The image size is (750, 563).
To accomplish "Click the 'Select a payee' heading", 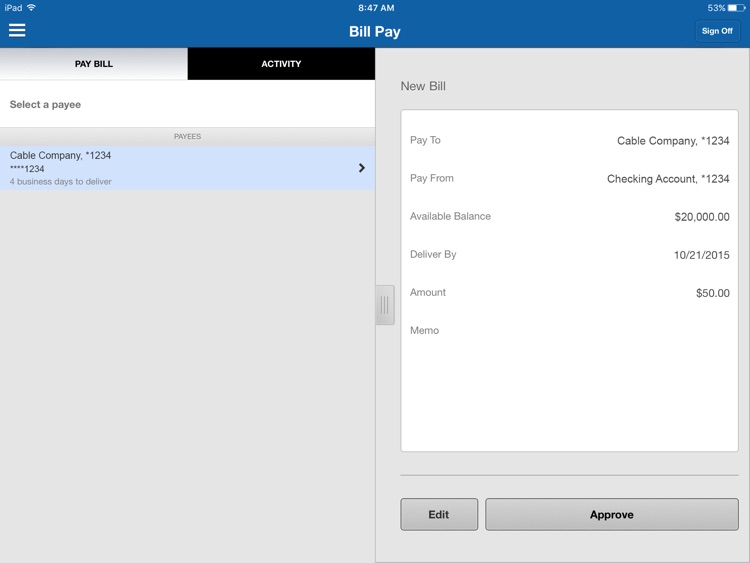I will pyautogui.click(x=45, y=104).
